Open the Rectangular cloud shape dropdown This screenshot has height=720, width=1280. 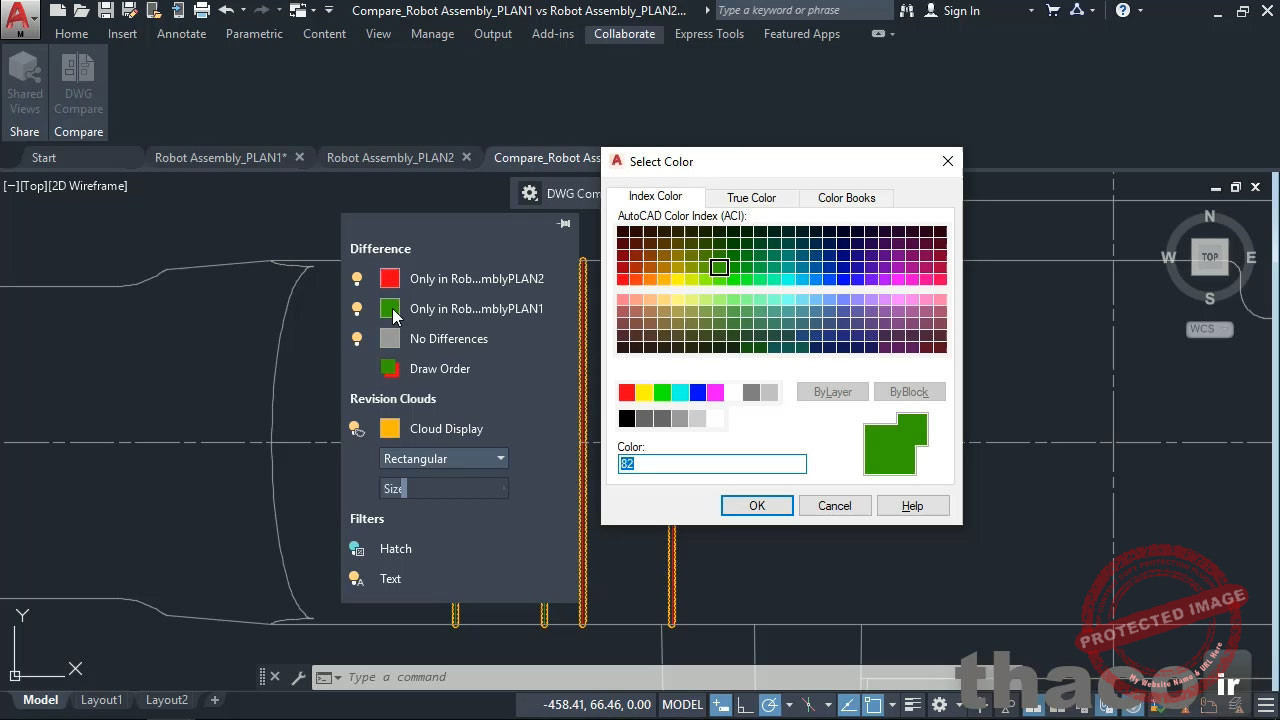[444, 458]
